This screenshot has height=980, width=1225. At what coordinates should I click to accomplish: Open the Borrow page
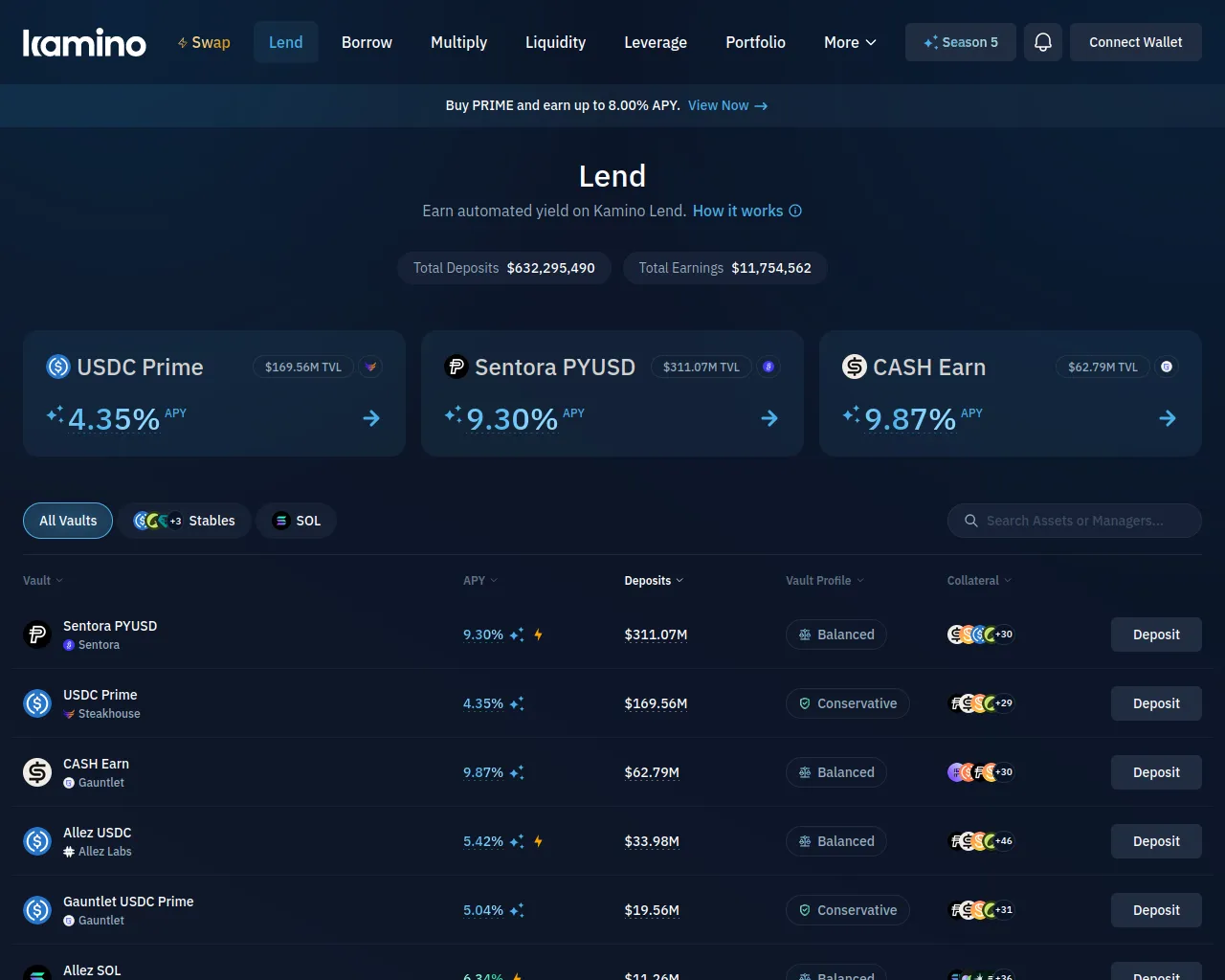pos(367,42)
